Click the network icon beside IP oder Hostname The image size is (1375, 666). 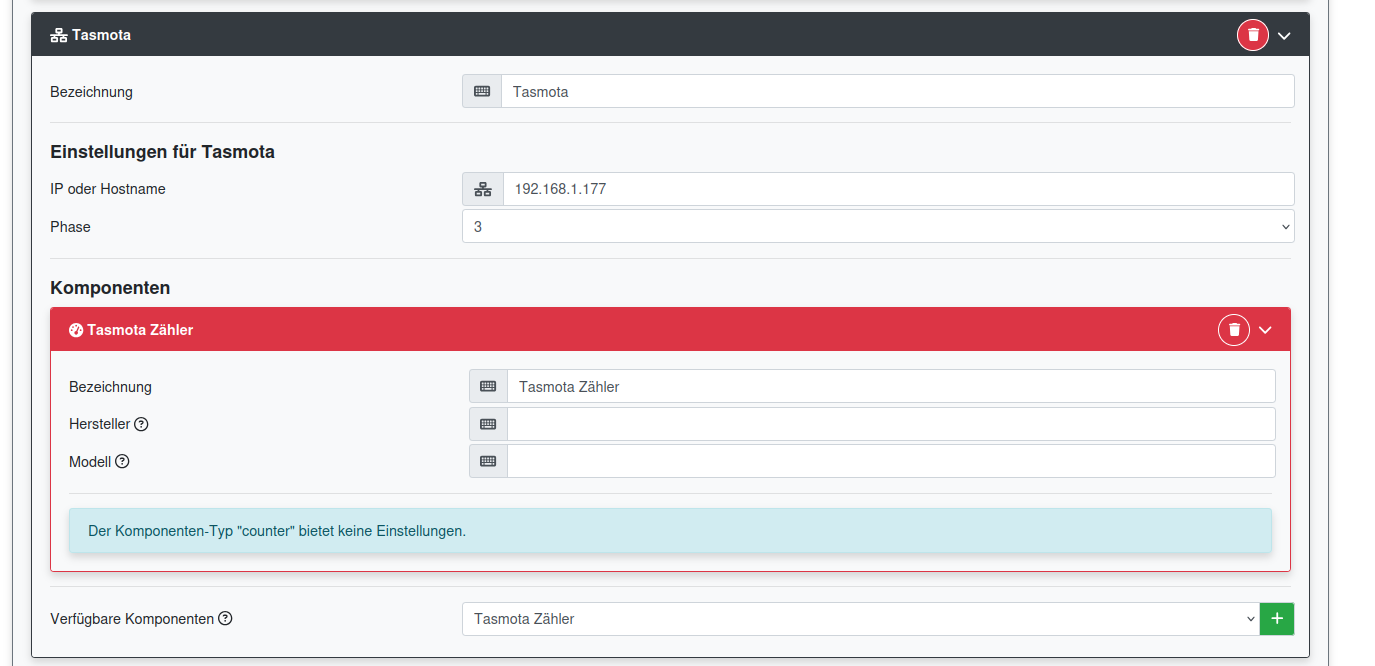[x=483, y=188]
